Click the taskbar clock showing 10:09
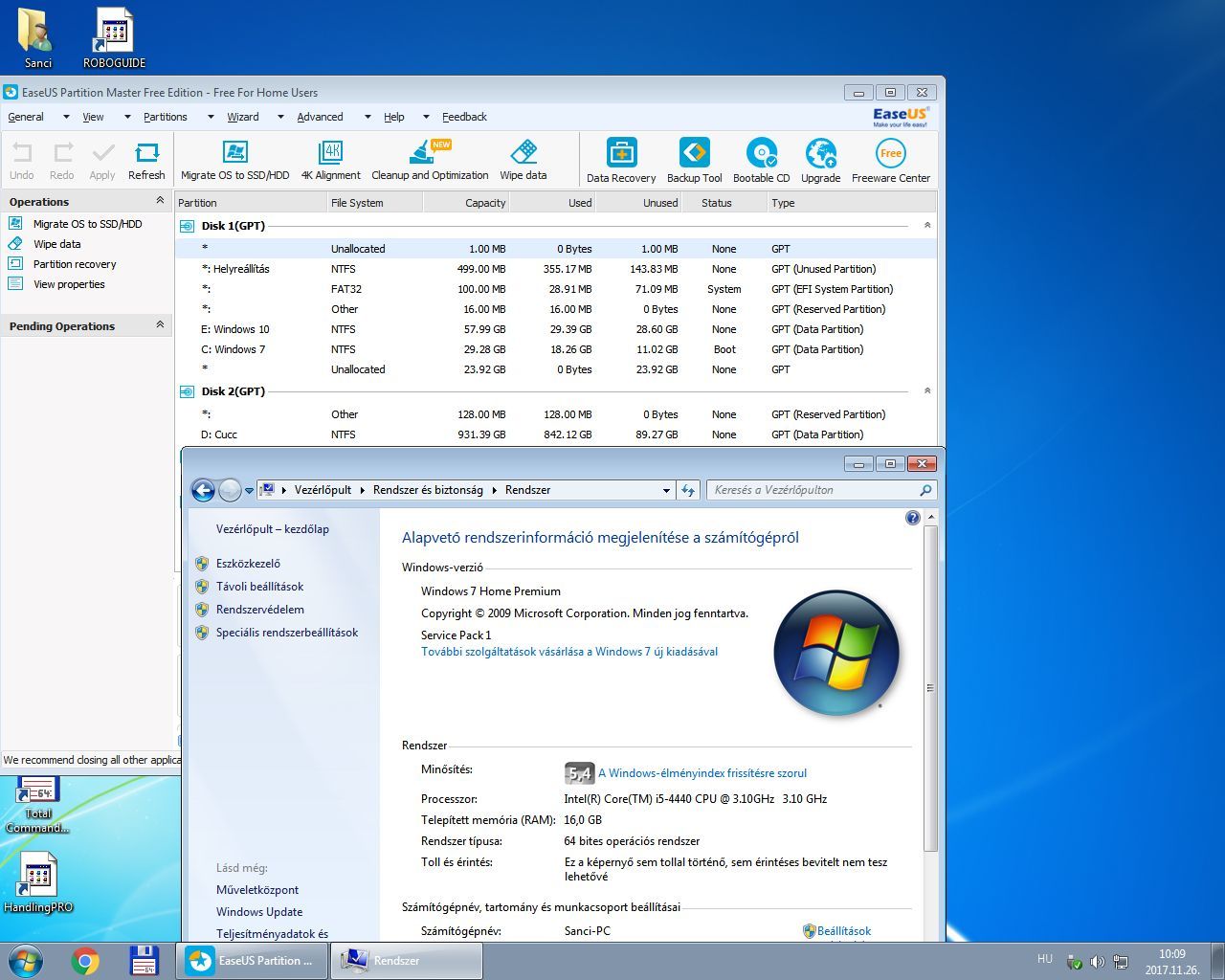The image size is (1225, 980). 1171,962
